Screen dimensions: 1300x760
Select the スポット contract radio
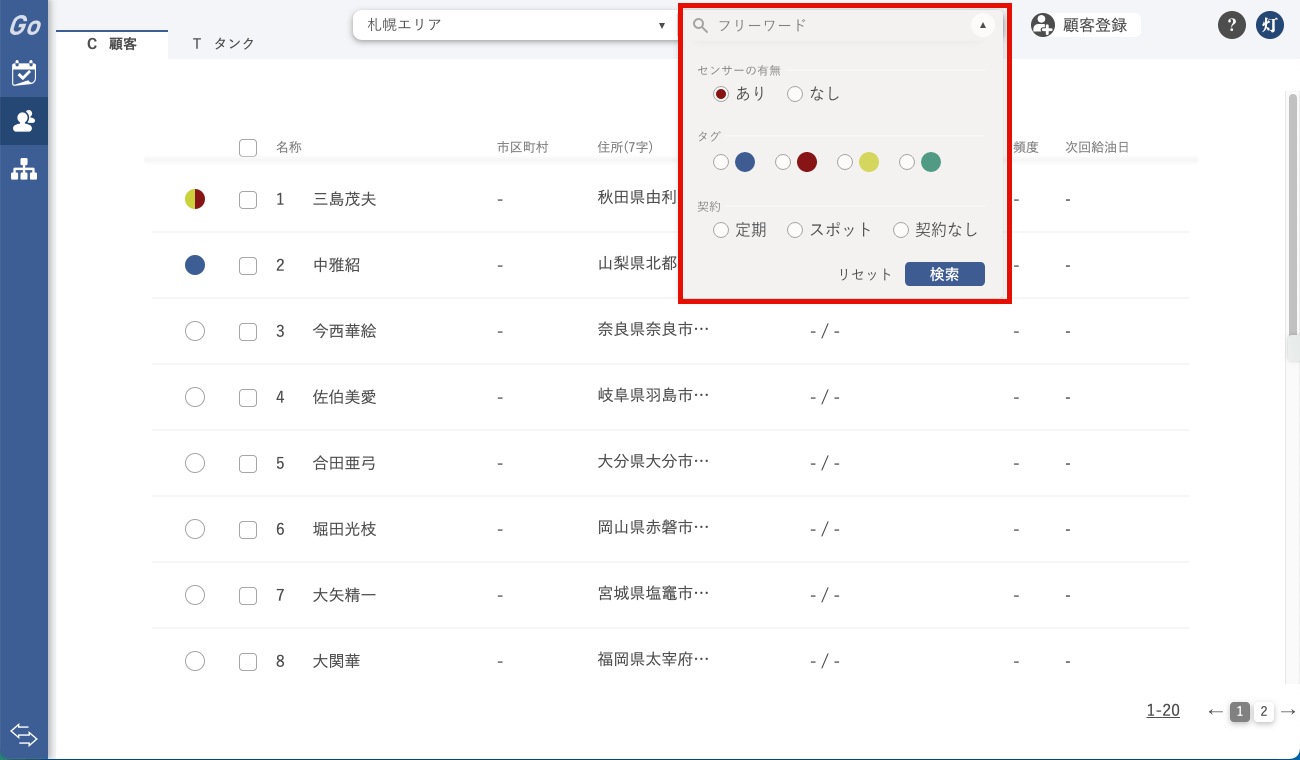tap(795, 230)
